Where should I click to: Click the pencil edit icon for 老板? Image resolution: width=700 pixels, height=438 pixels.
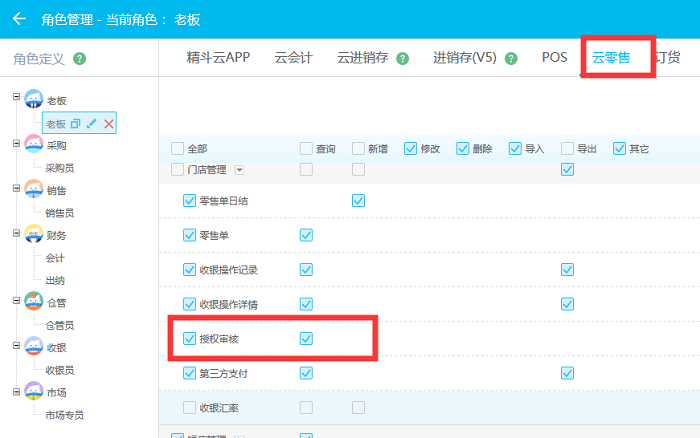[92, 123]
